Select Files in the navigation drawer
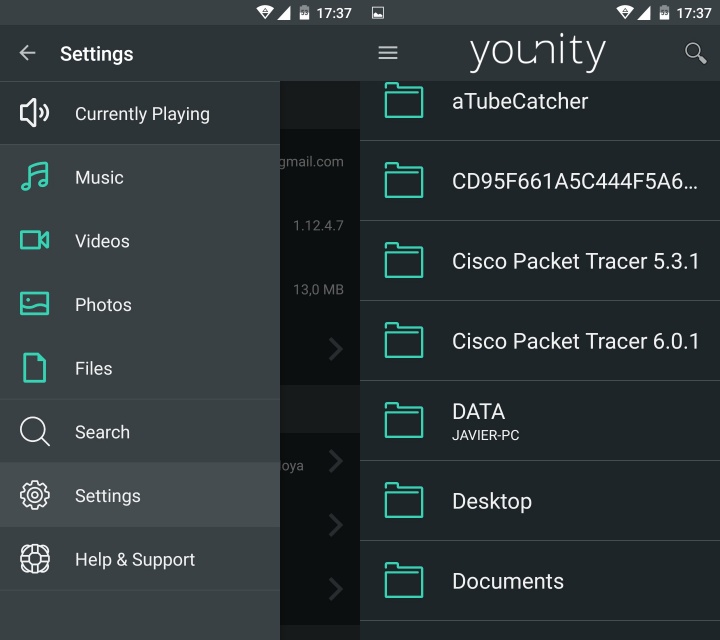Viewport: 720px width, 640px height. pos(140,368)
